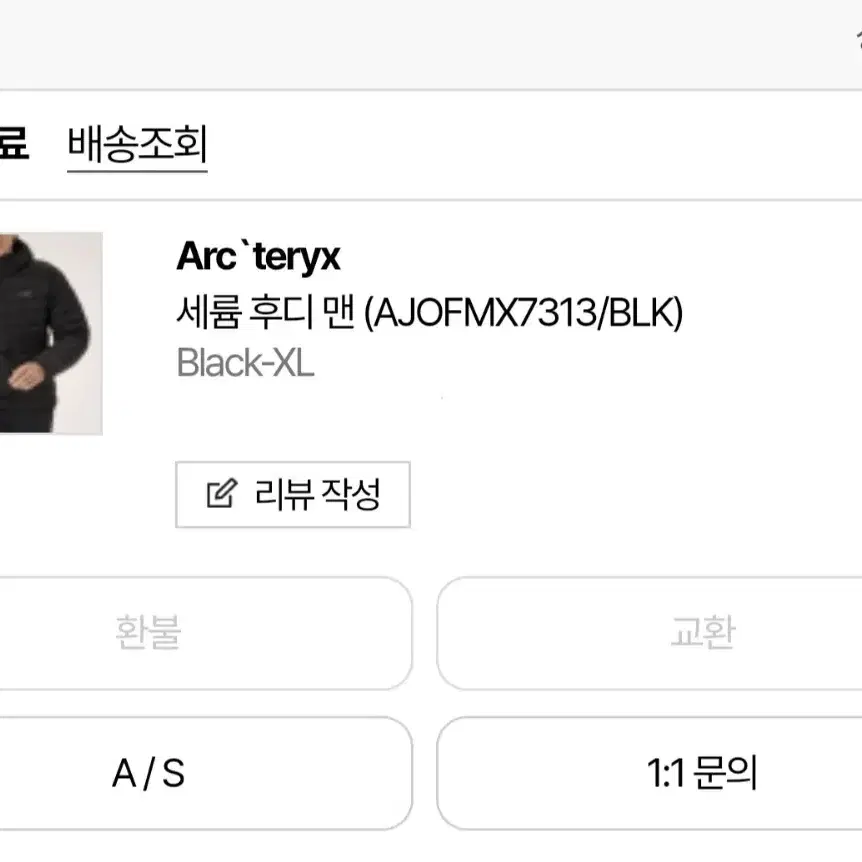Image resolution: width=862 pixels, height=862 pixels.
Task: Select the 환불 refund button
Action: [205, 633]
